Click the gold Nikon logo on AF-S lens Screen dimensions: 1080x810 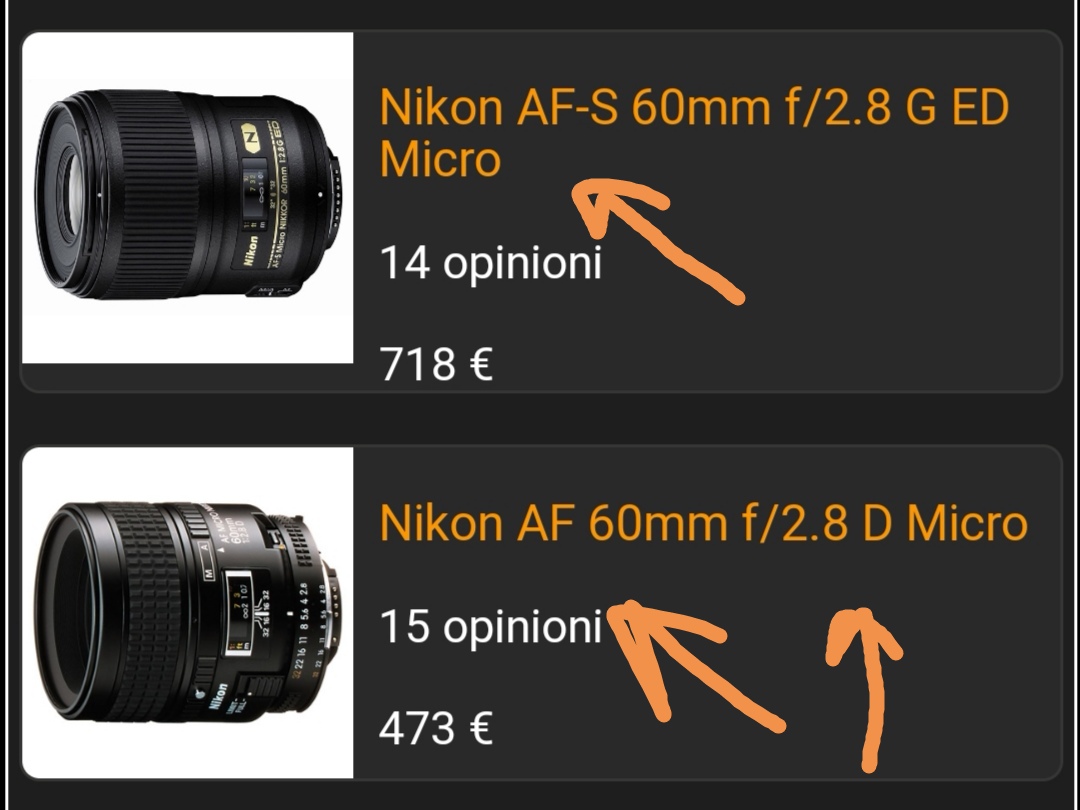tap(251, 253)
